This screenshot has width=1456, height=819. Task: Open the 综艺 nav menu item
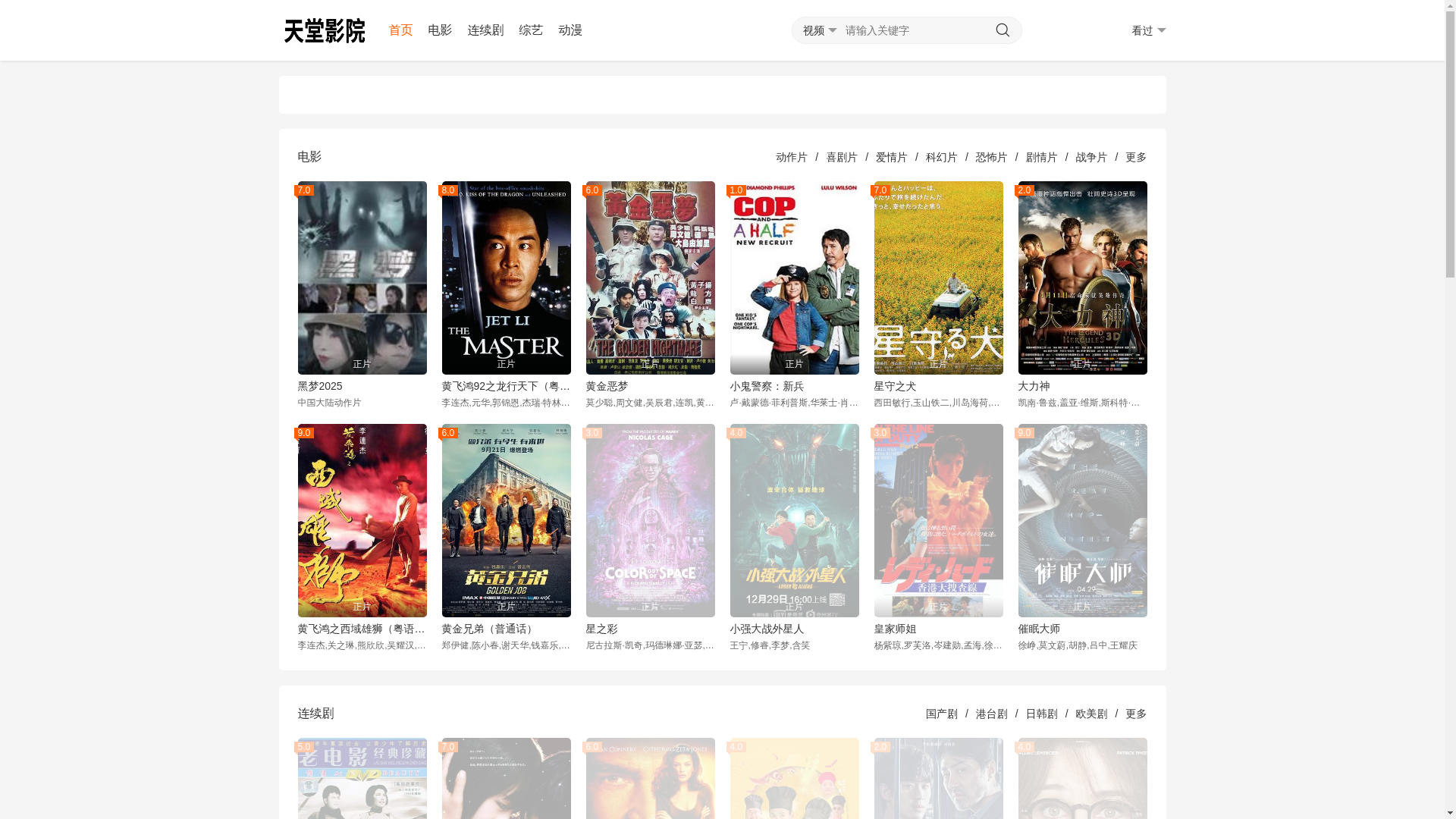coord(531,30)
